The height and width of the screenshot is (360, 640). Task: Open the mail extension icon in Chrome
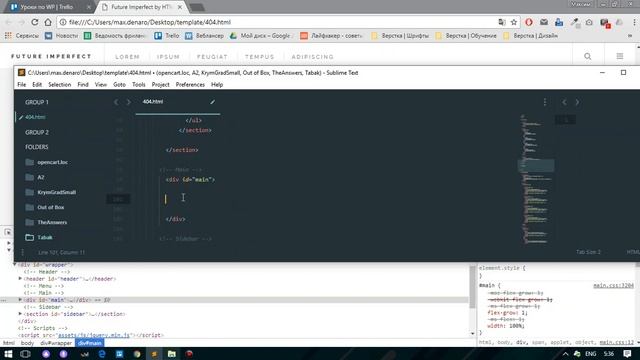click(x=544, y=22)
